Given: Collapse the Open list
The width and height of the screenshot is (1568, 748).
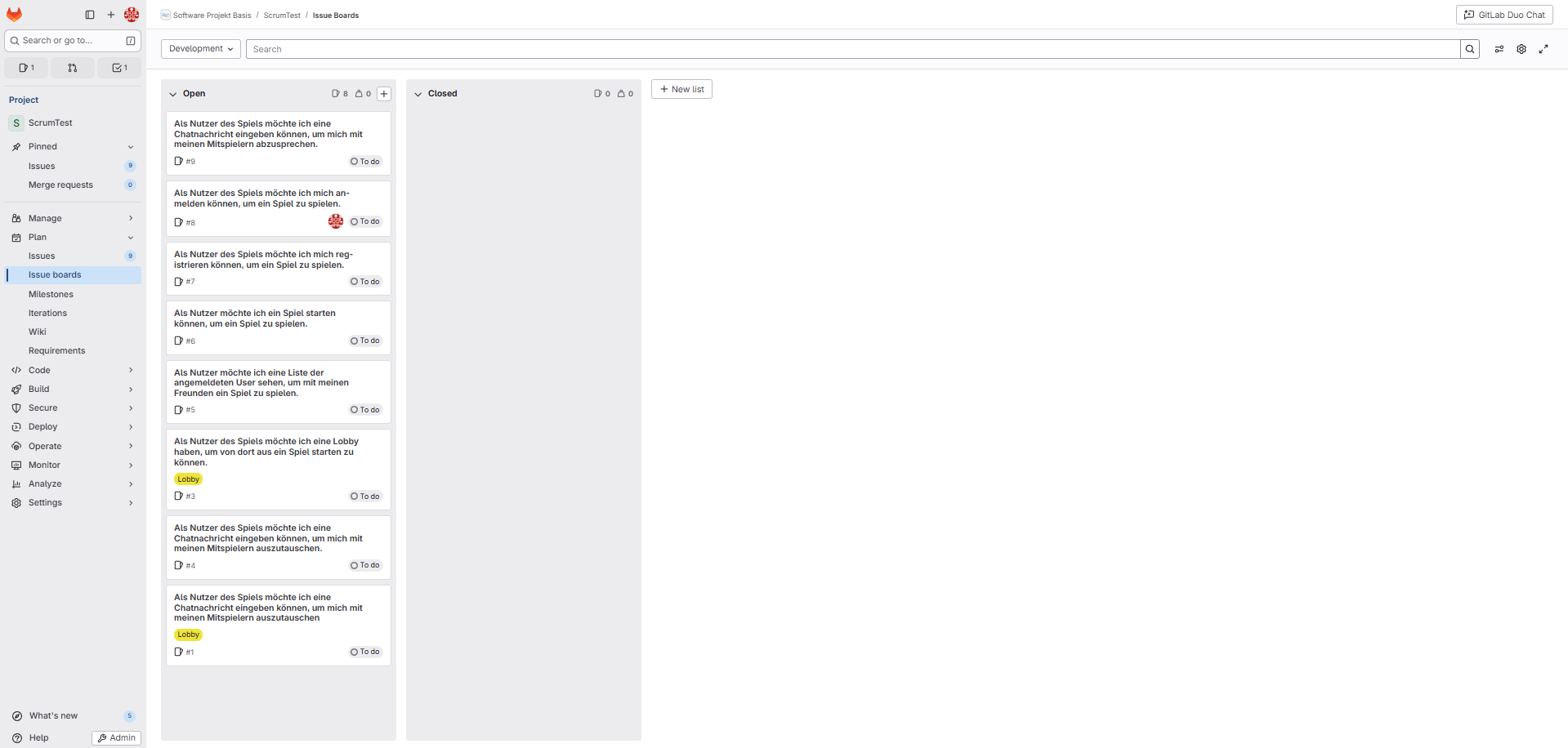Looking at the screenshot, I should point(173,94).
